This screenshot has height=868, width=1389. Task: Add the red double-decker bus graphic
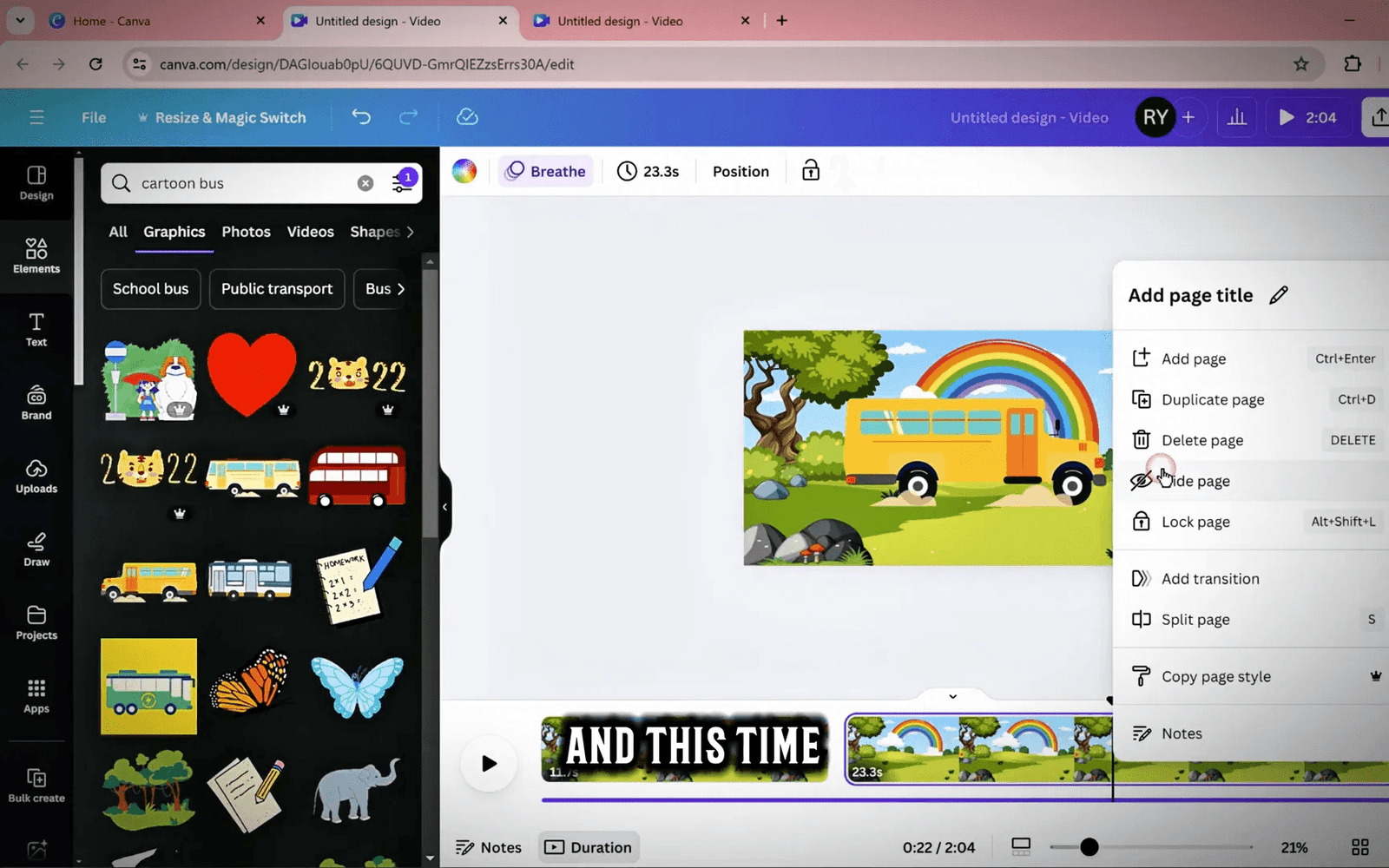coord(357,477)
